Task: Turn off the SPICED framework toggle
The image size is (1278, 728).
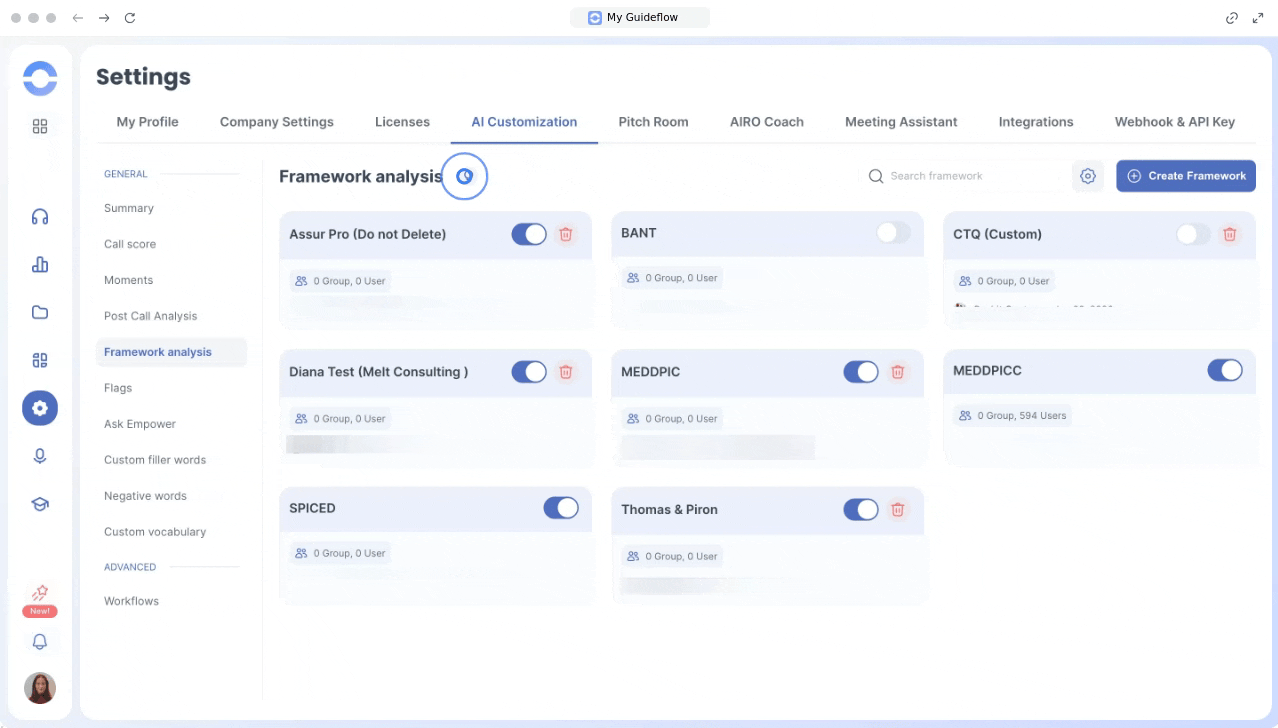Action: [561, 508]
